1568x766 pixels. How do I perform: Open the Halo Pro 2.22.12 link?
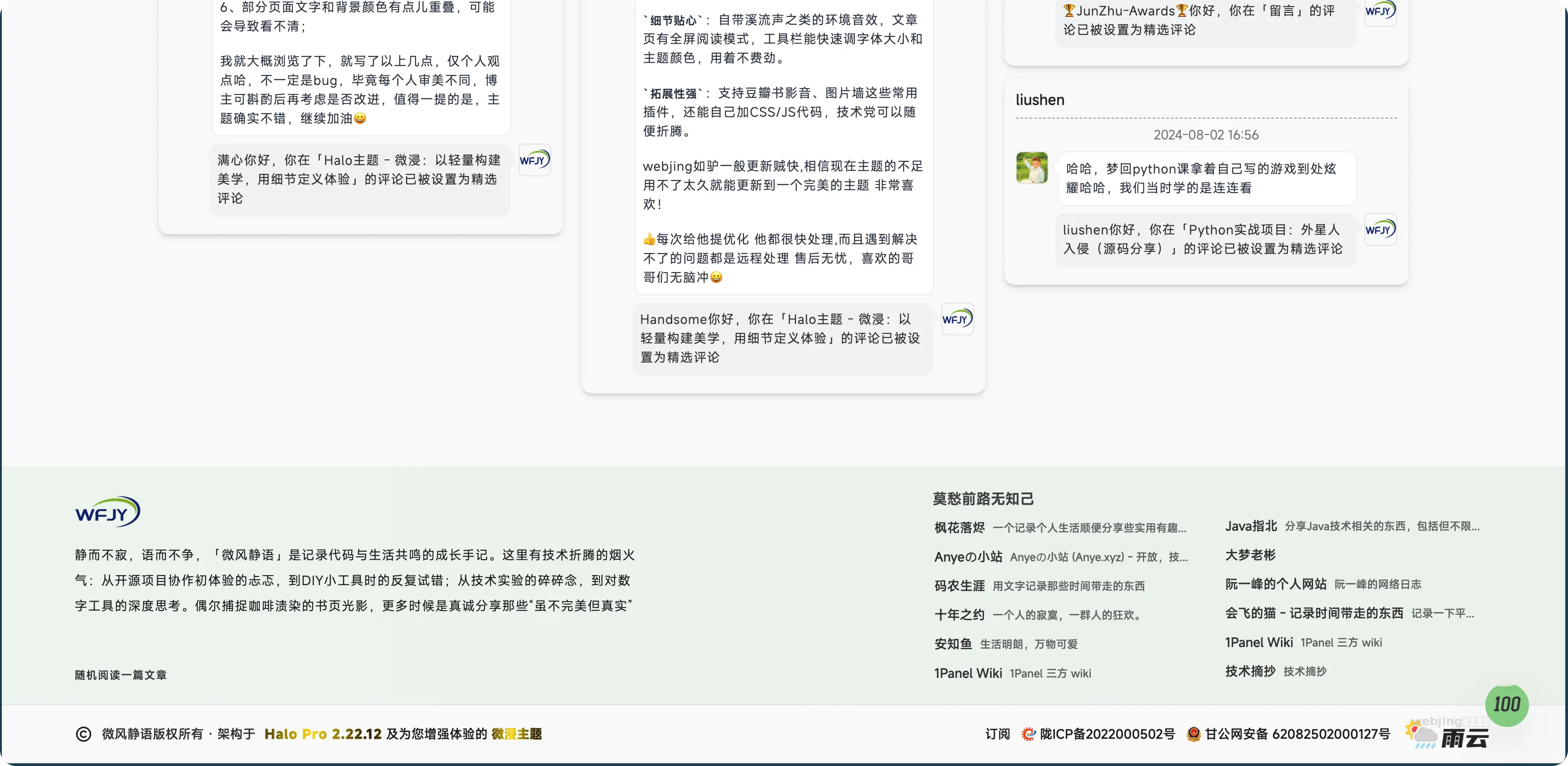323,734
